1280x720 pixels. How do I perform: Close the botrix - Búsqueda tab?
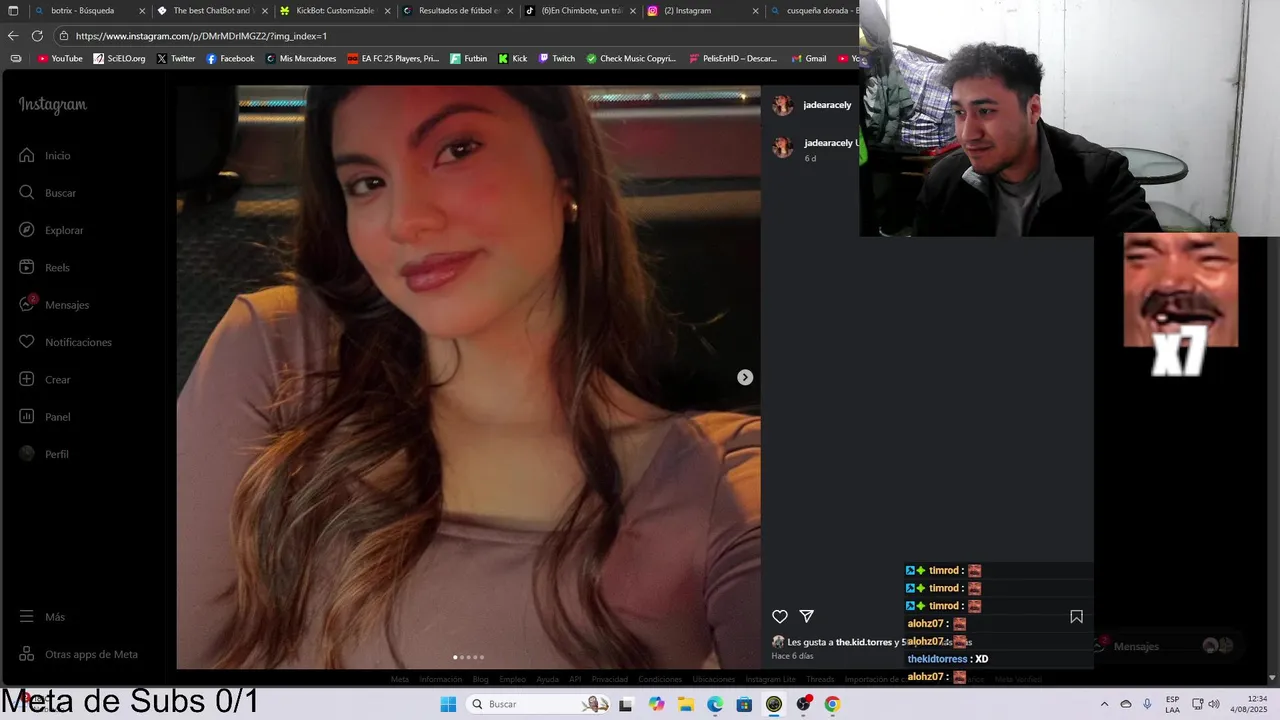(x=142, y=11)
